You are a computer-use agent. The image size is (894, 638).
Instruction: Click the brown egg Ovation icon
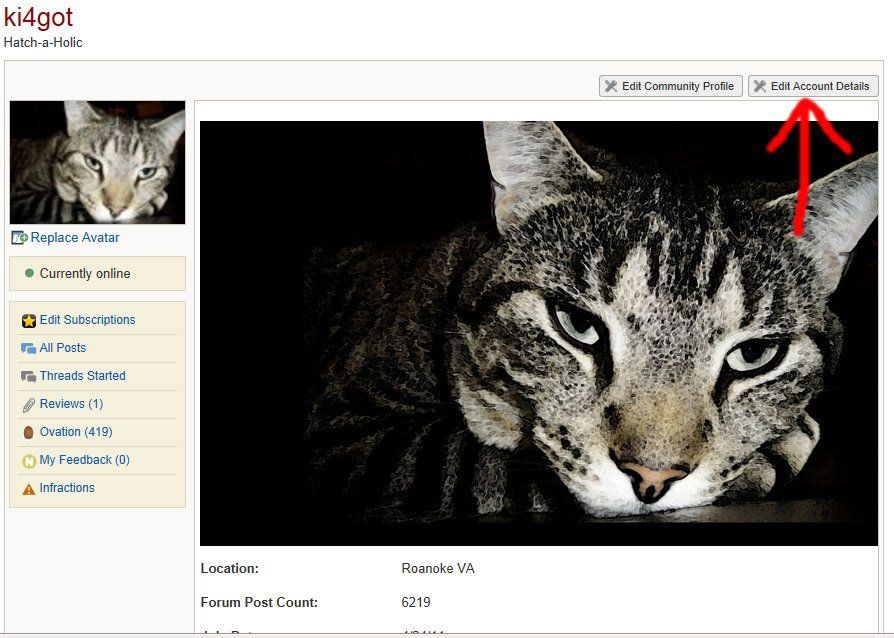coord(29,433)
